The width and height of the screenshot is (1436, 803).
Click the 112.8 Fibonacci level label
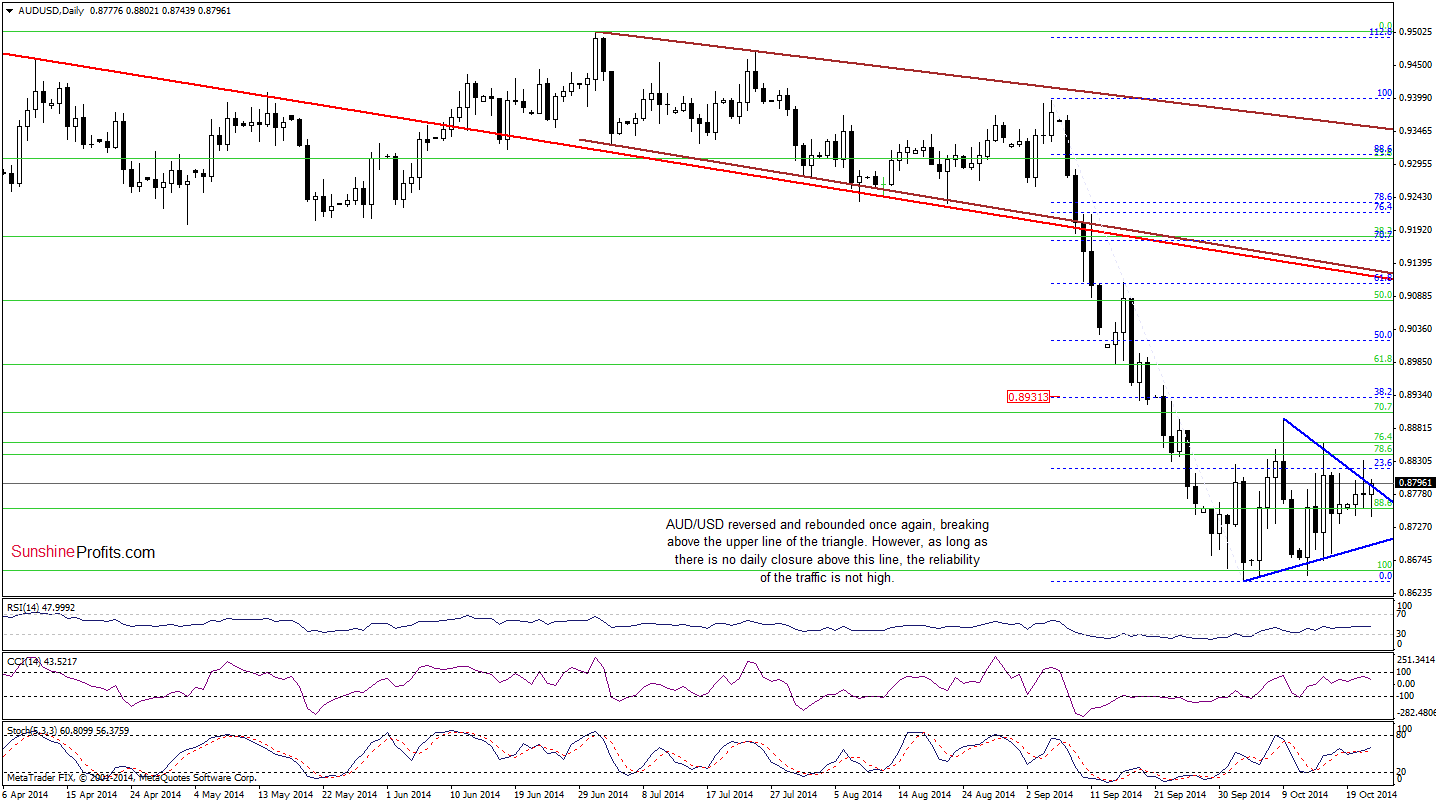click(x=1379, y=33)
